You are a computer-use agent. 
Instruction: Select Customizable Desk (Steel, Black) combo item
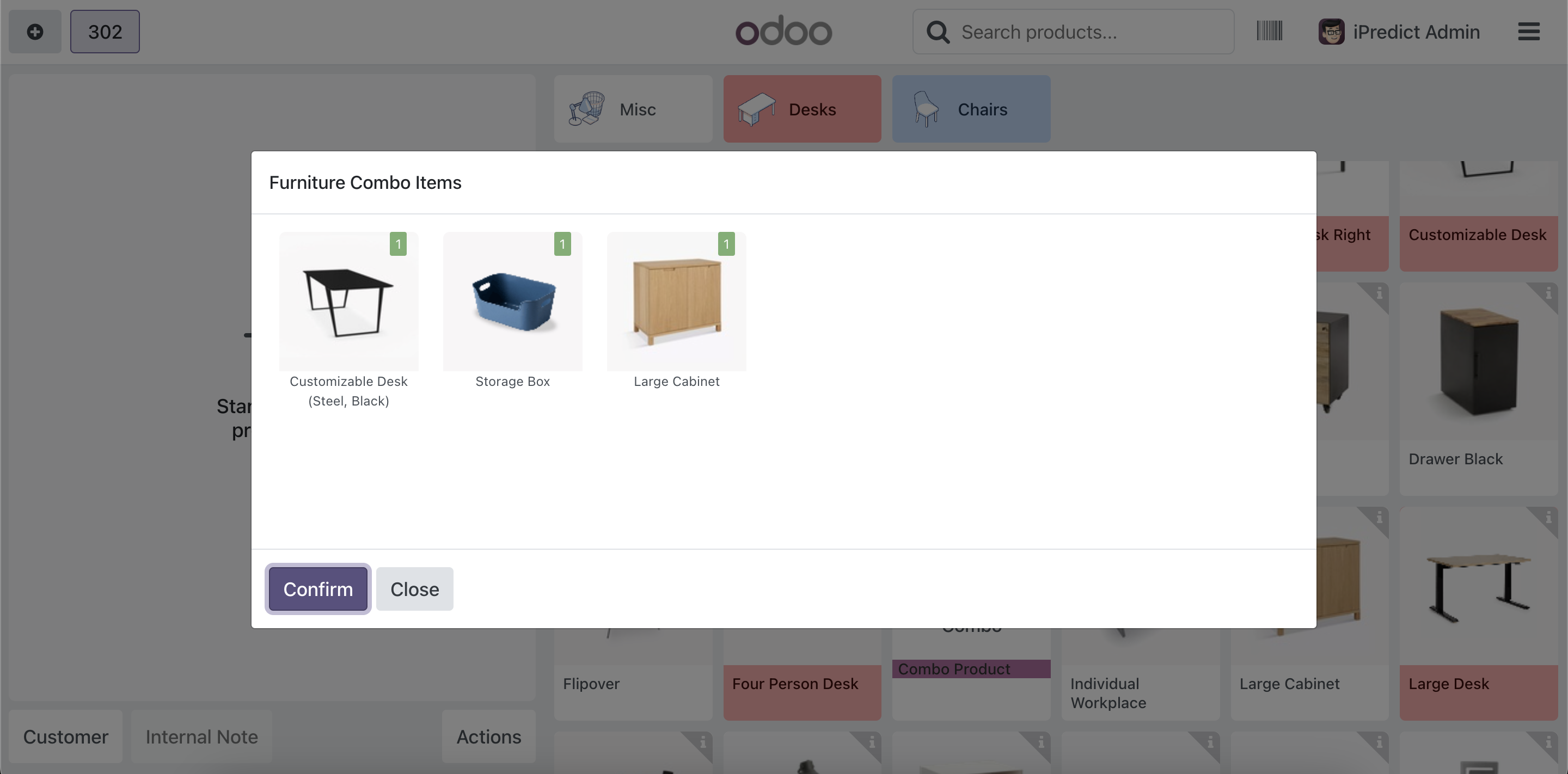click(349, 302)
